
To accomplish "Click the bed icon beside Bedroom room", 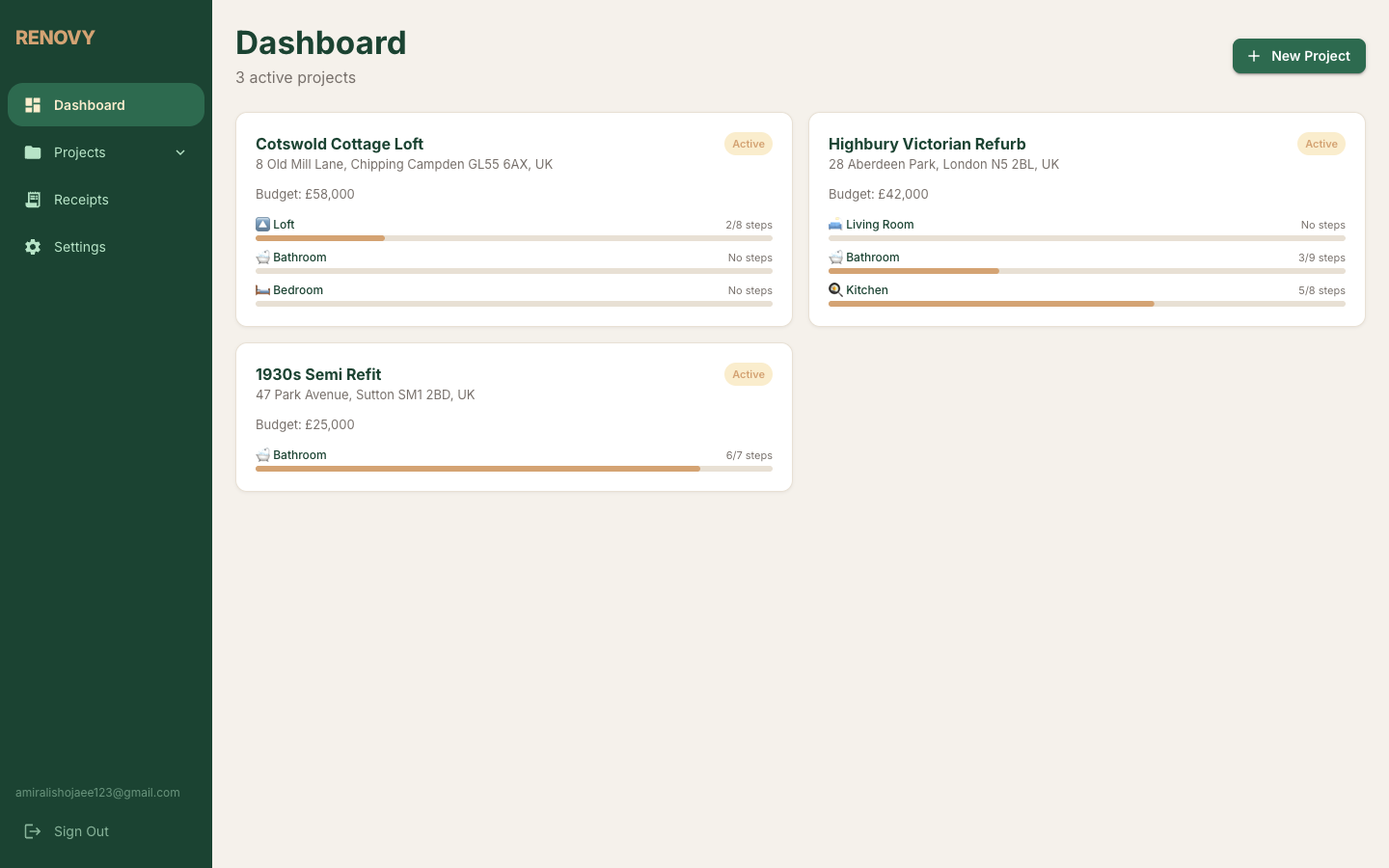I will [x=262, y=290].
